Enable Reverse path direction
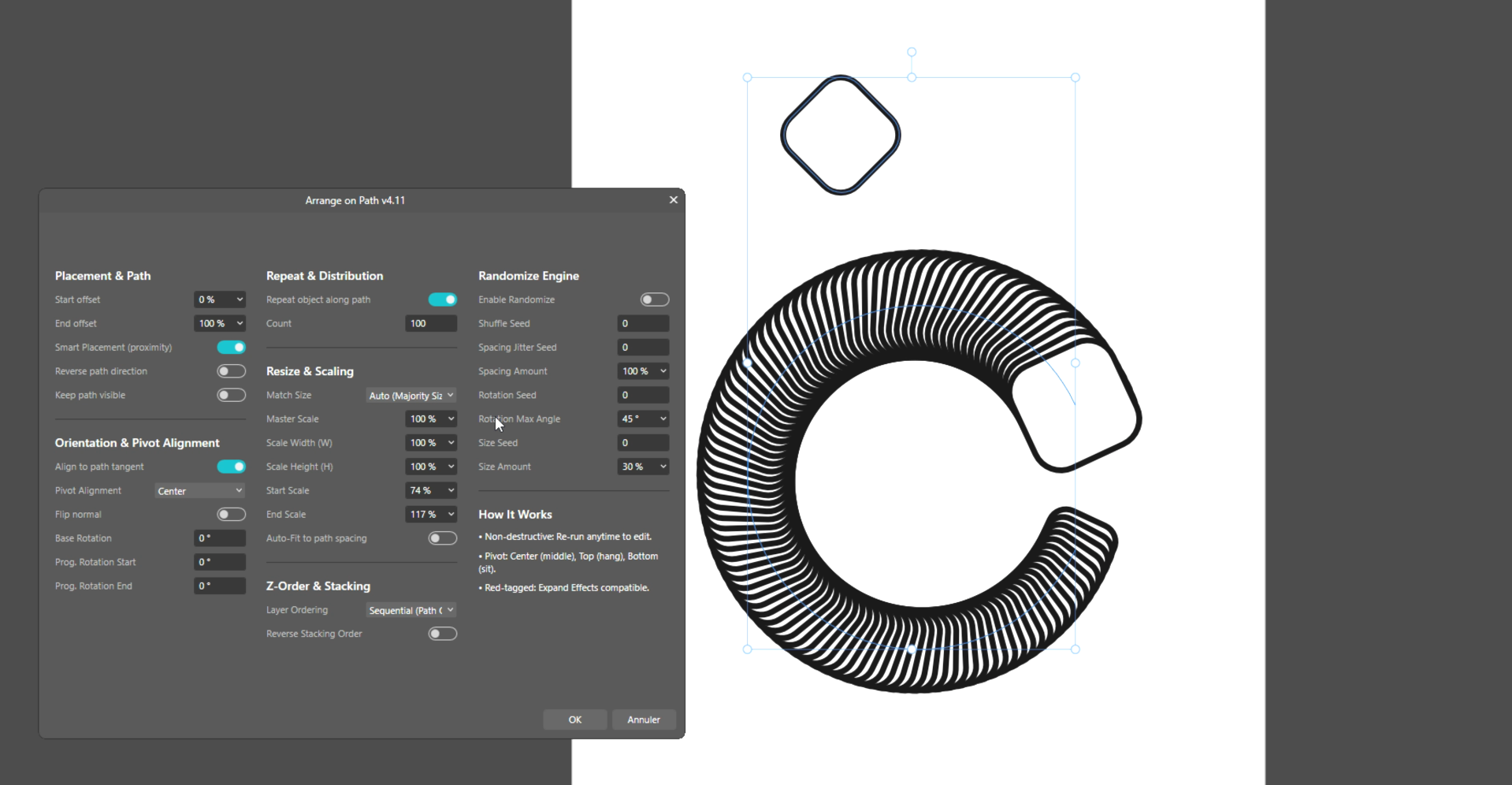Viewport: 1512px width, 785px height. (232, 371)
